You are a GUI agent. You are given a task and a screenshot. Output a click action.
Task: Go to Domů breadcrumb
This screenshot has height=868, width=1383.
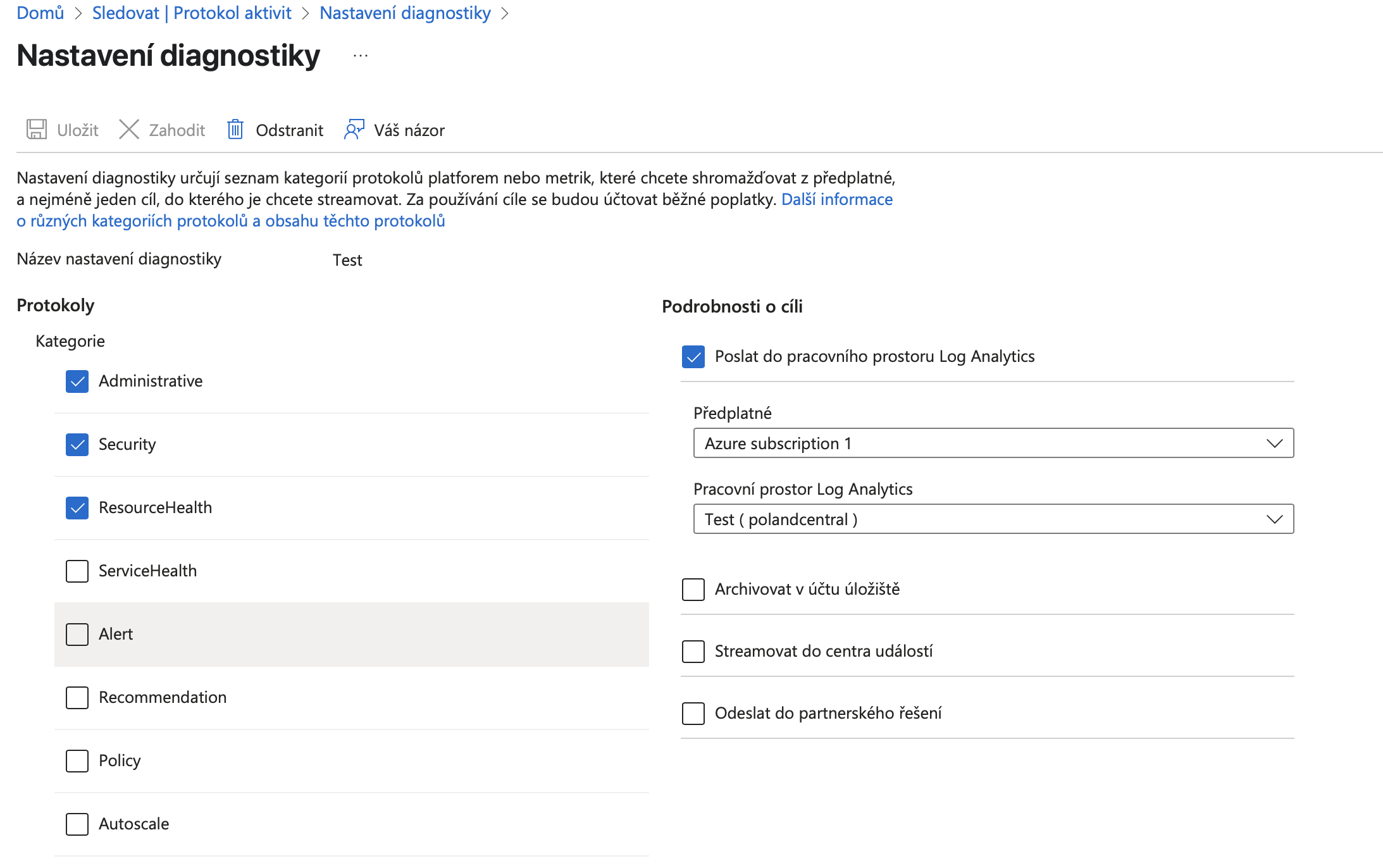coord(40,13)
